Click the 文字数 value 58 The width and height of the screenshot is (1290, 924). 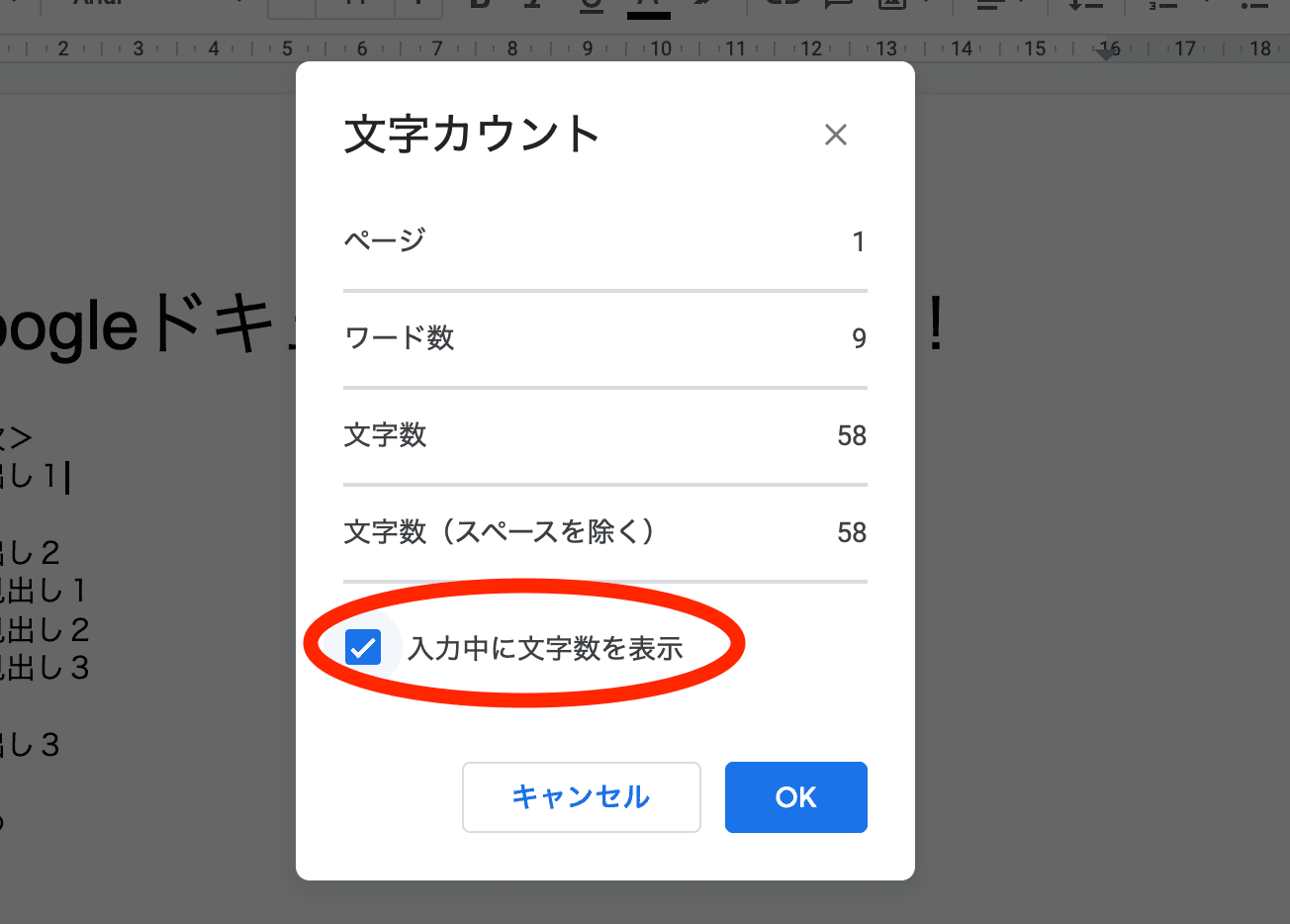852,435
